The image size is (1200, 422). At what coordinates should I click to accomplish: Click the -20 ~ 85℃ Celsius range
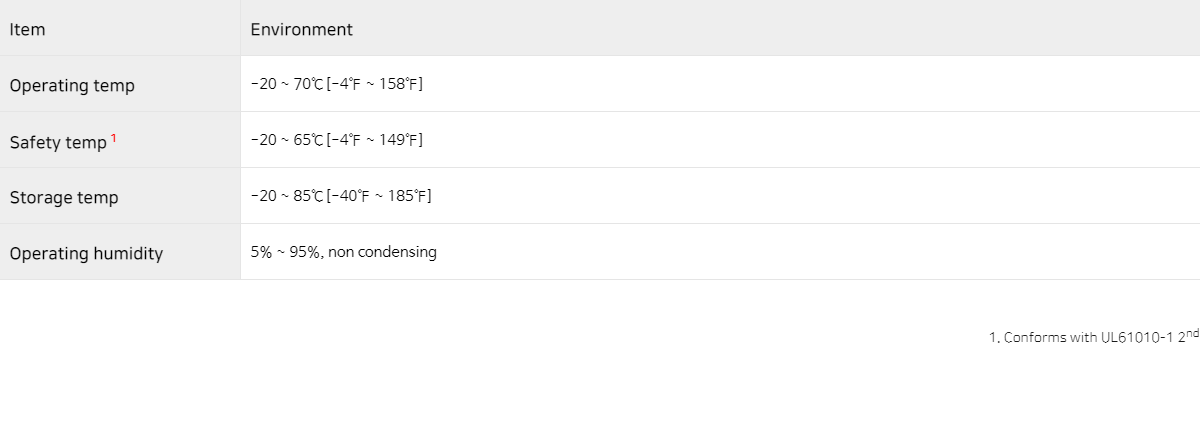(287, 196)
